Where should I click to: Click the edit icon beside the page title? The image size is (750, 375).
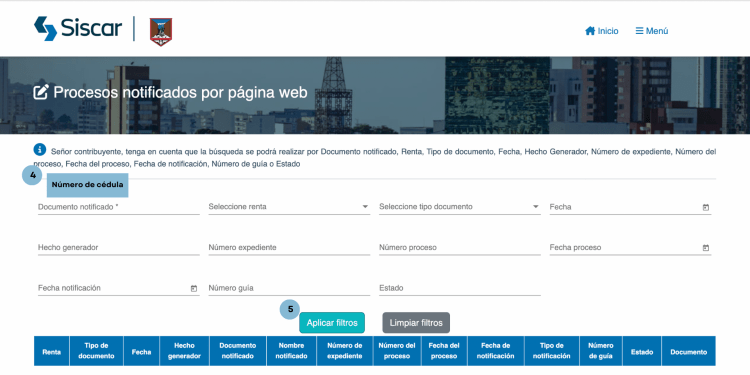[x=41, y=92]
